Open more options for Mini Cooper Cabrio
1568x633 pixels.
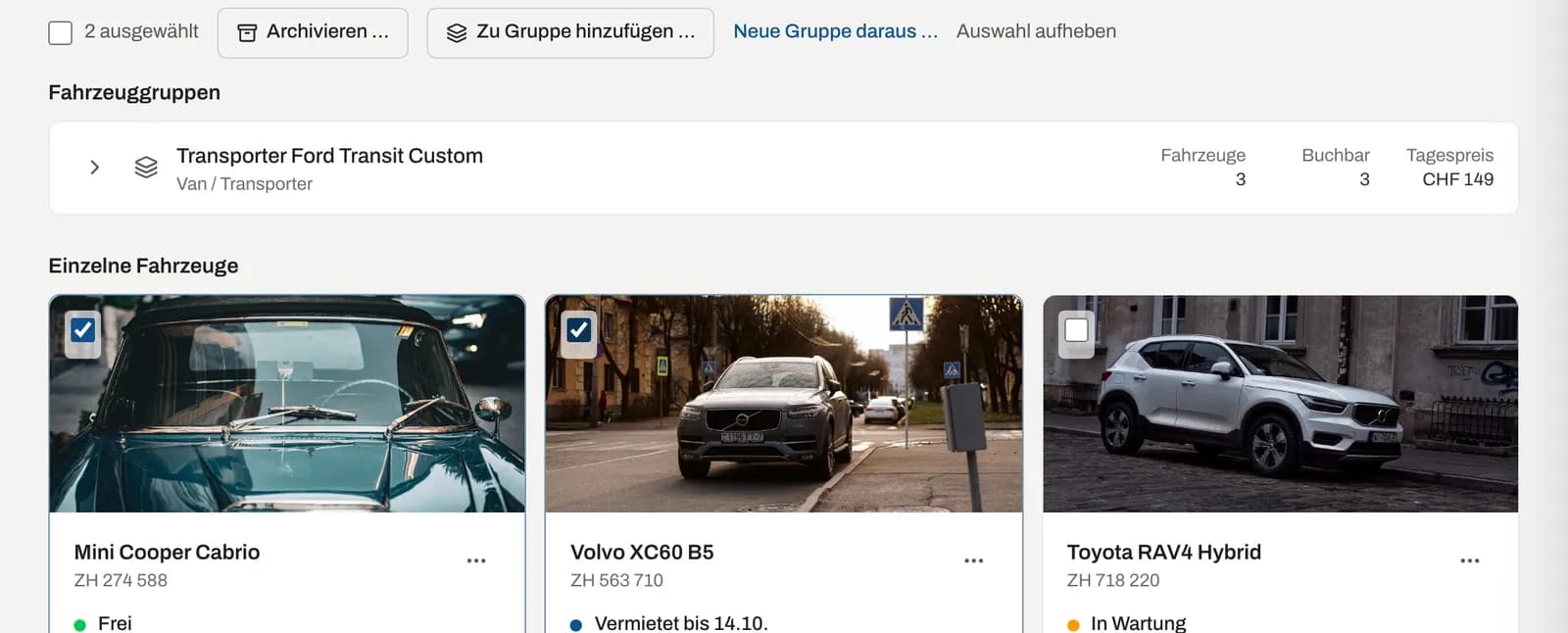[x=476, y=560]
